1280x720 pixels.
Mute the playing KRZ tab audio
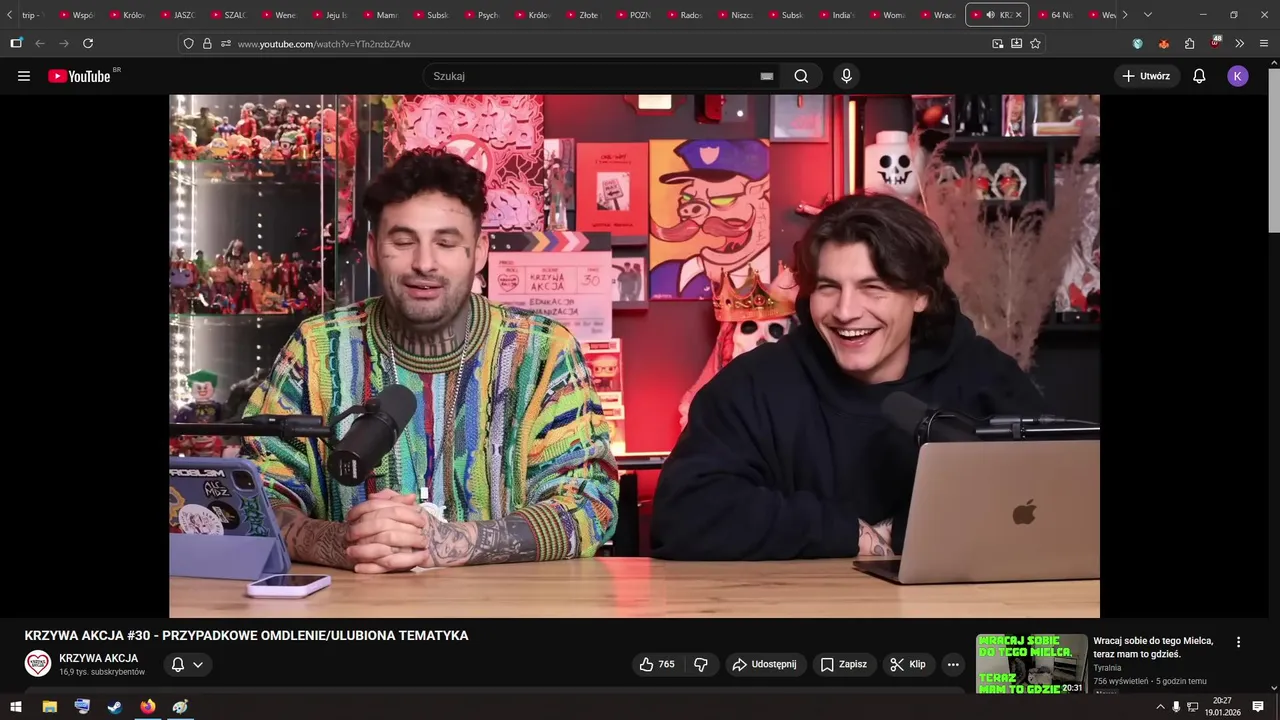(x=989, y=15)
